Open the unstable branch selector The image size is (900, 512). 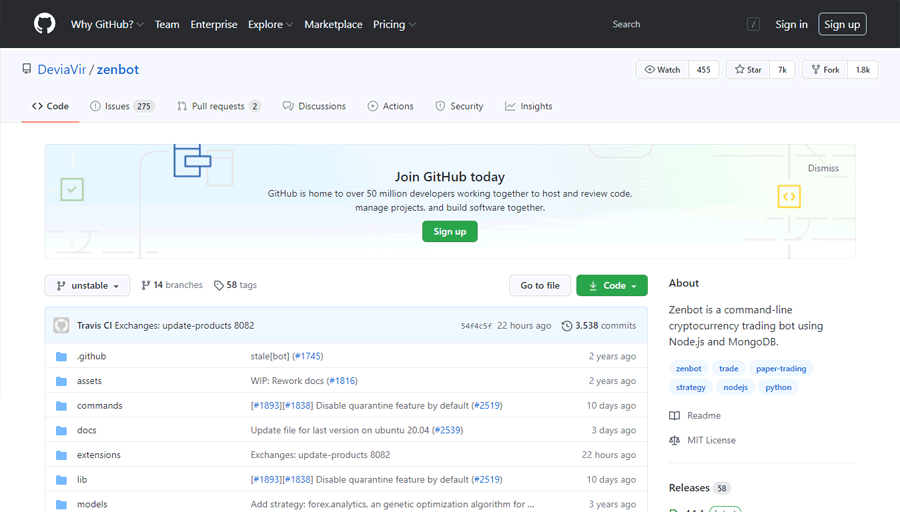coord(87,285)
